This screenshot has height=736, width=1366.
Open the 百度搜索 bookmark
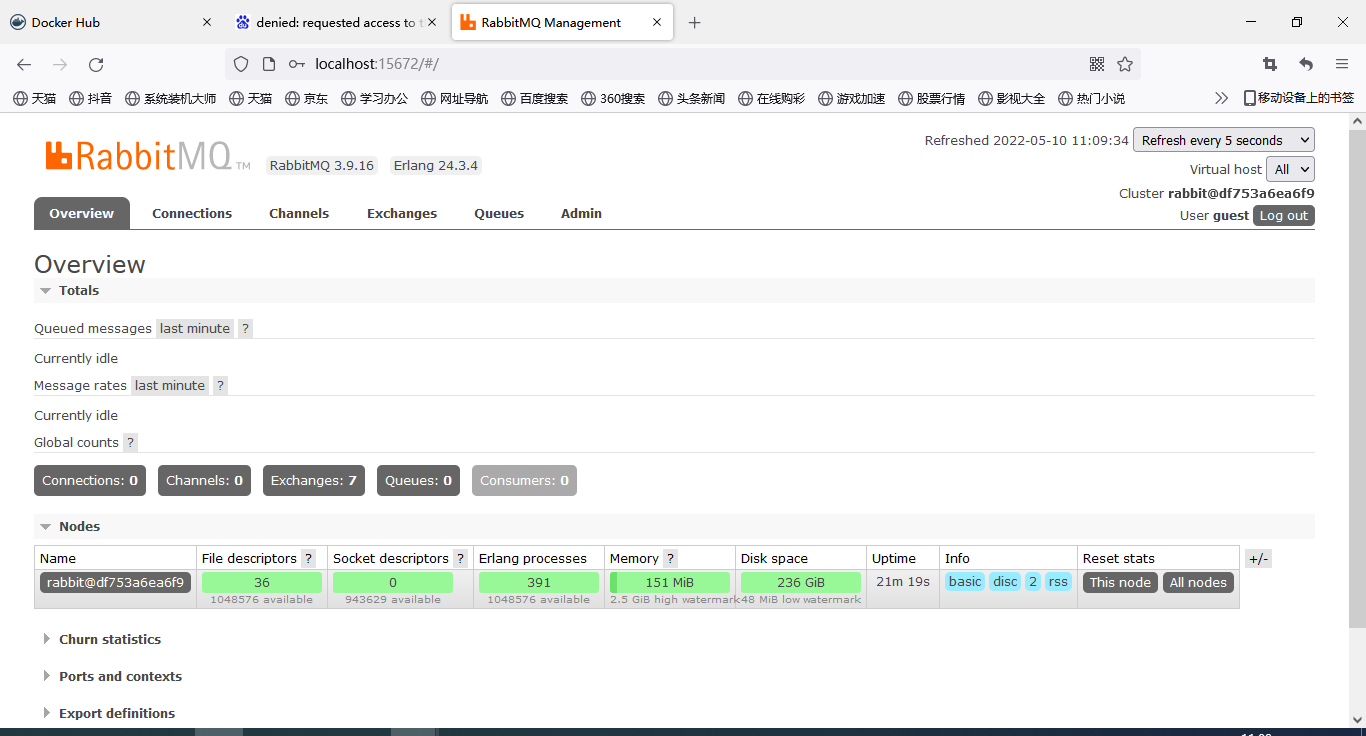(534, 98)
